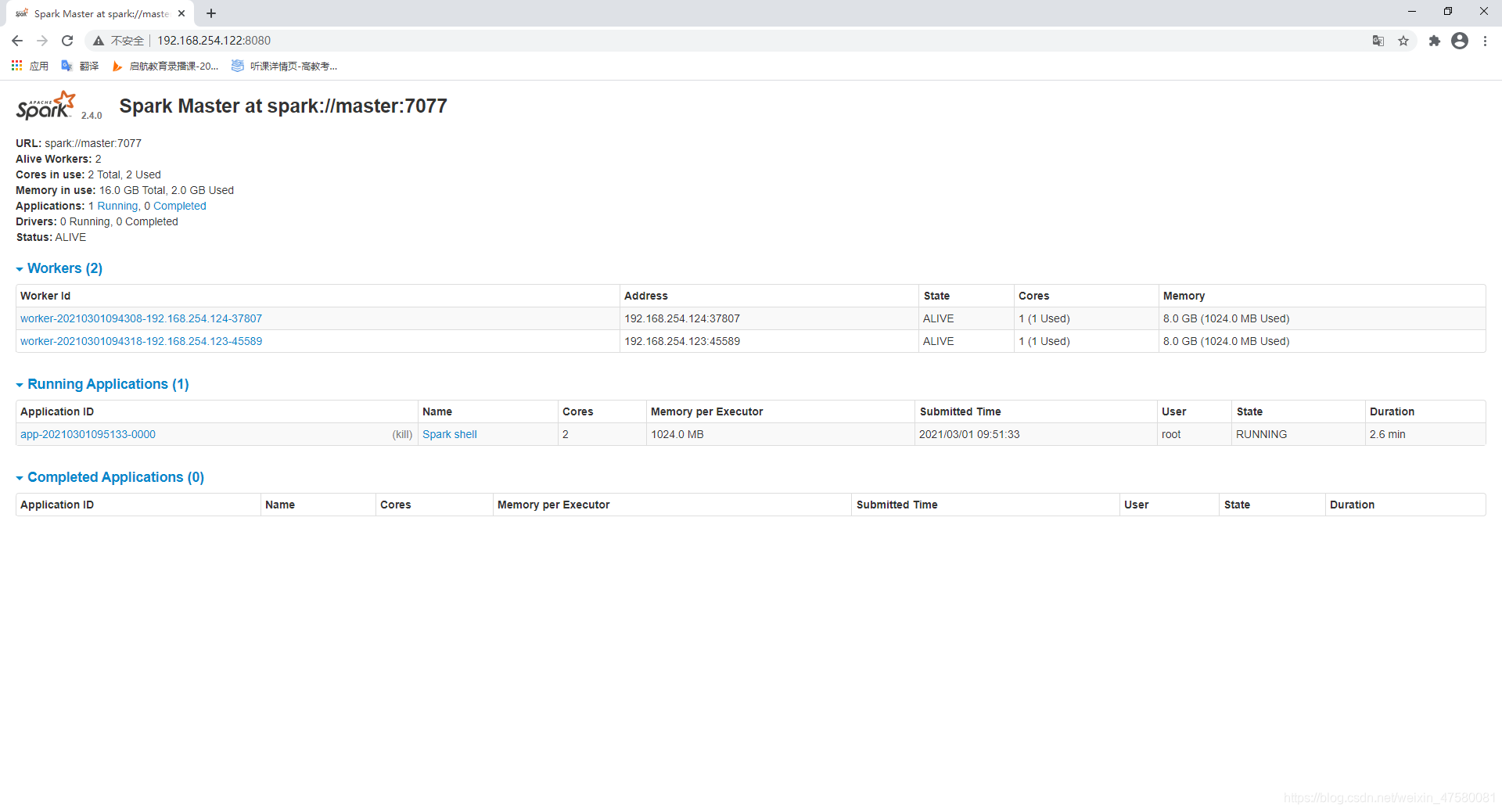Collapse the Completed Applications (0) section

click(x=110, y=477)
